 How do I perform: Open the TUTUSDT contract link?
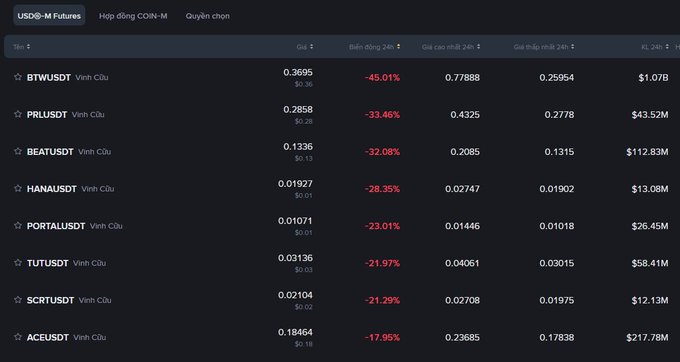click(x=48, y=263)
